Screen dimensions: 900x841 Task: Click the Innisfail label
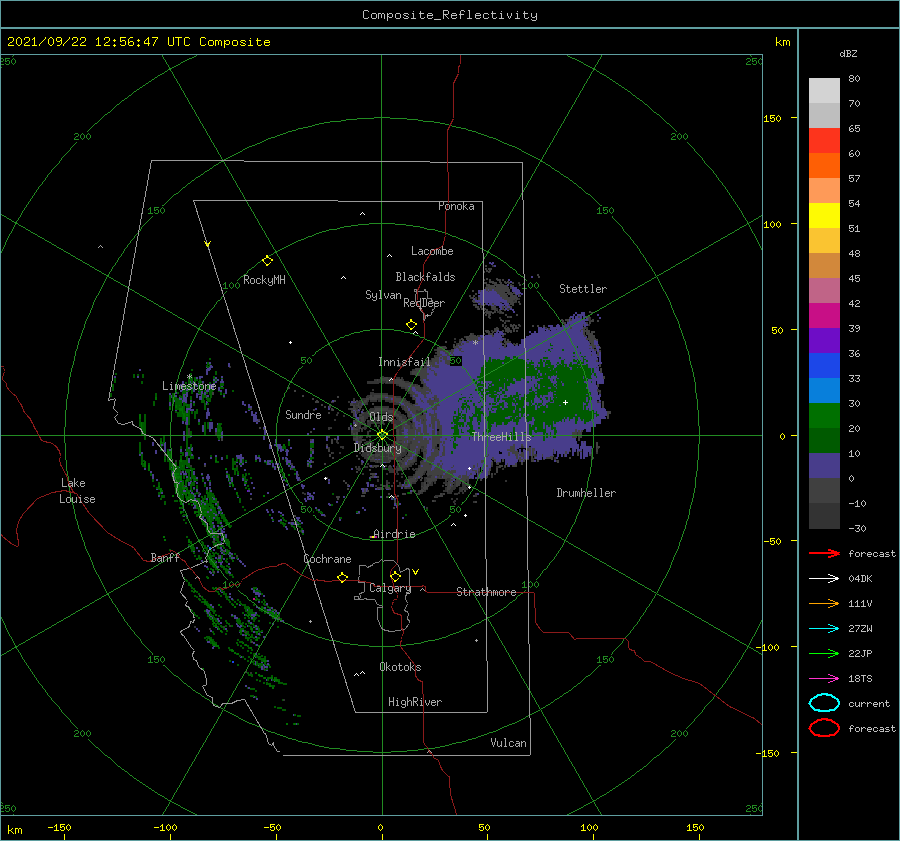coord(404,362)
